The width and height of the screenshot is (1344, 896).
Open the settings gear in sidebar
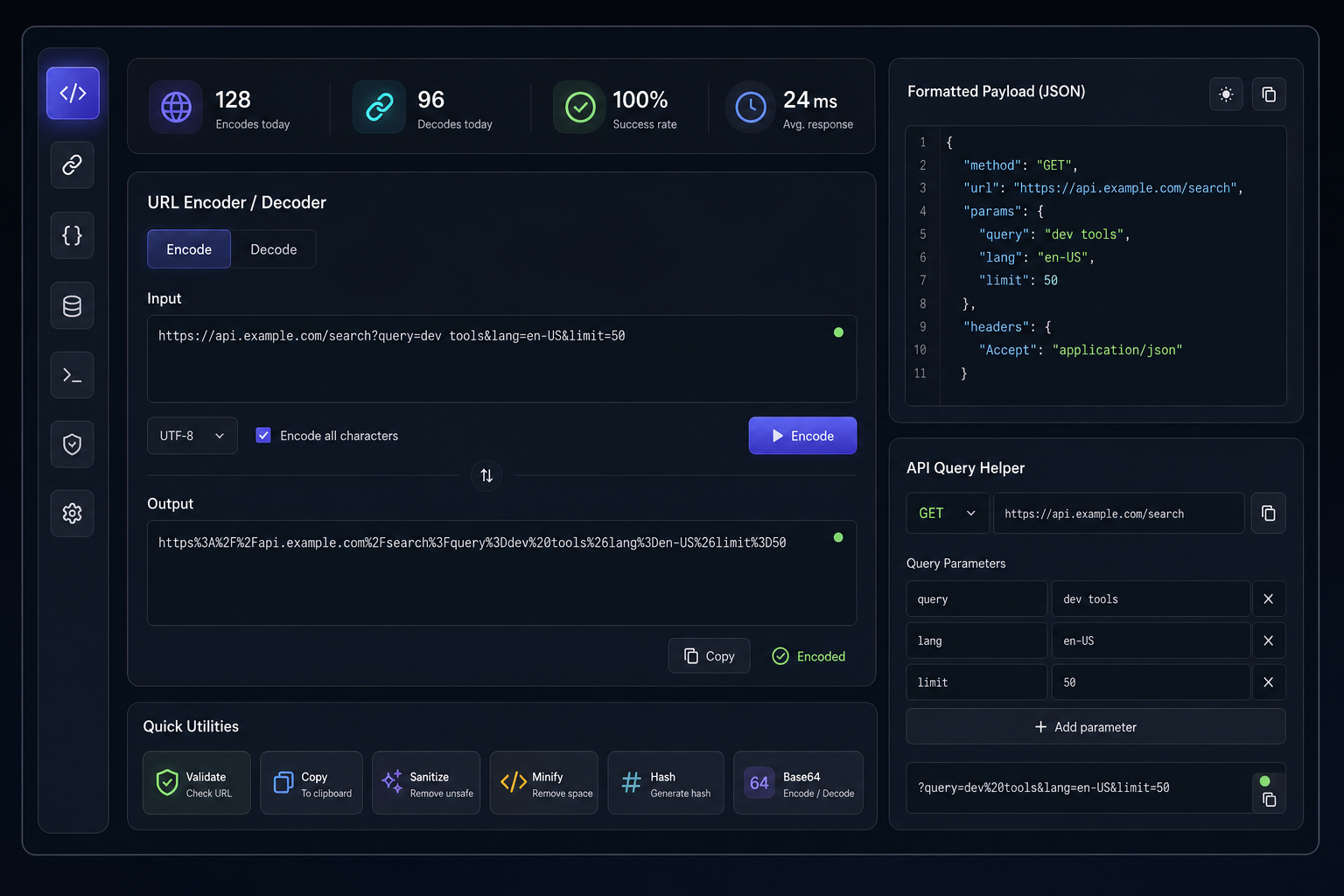[73, 514]
